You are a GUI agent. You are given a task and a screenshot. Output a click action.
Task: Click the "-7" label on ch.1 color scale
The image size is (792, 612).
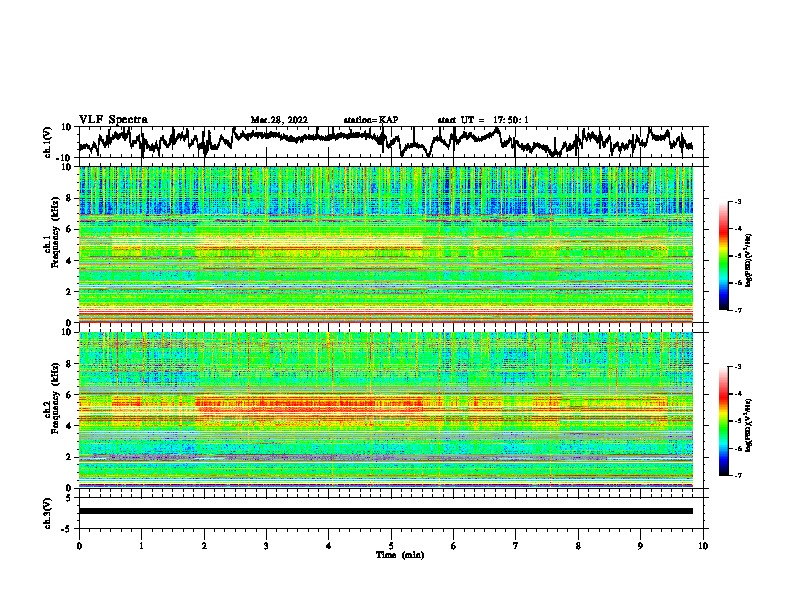[x=737, y=310]
